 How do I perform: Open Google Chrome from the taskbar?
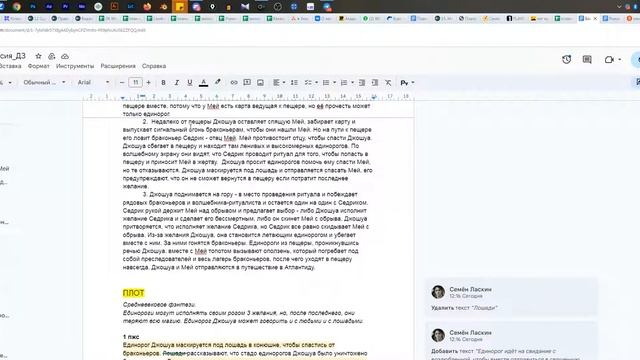pos(16,6)
